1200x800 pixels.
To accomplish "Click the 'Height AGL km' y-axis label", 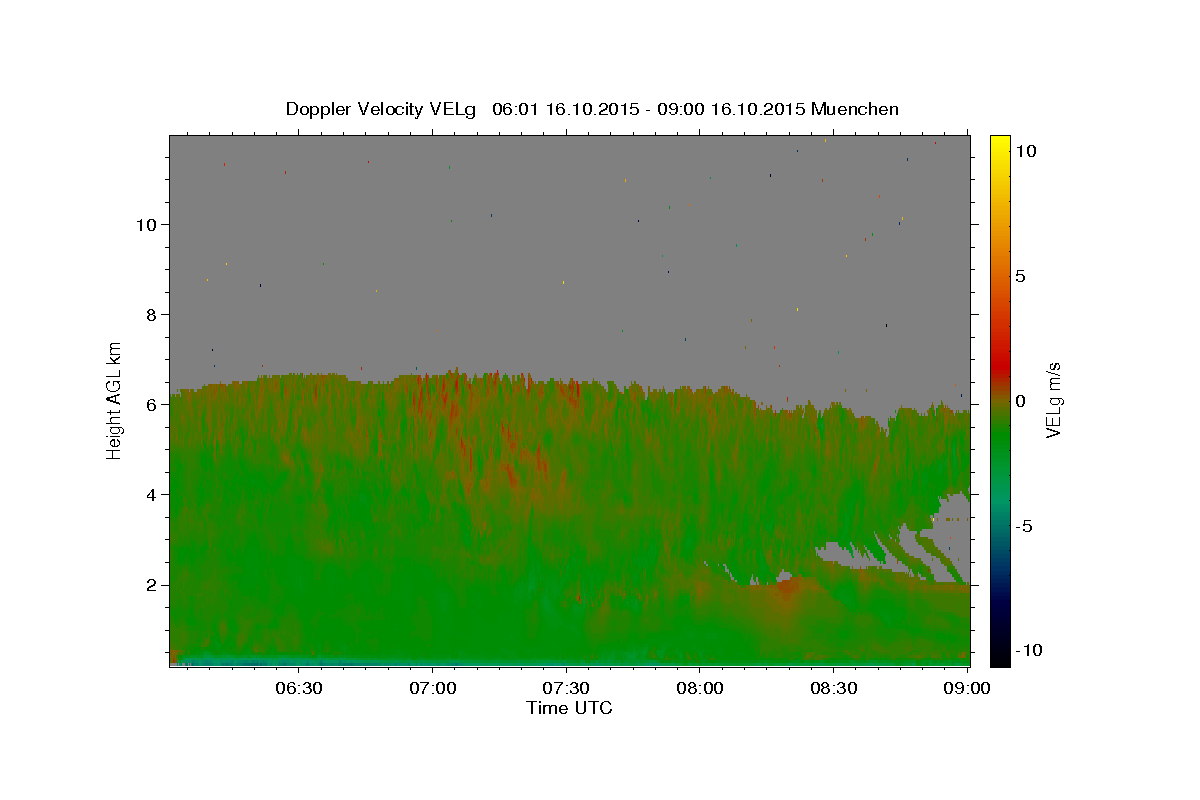I will (115, 399).
